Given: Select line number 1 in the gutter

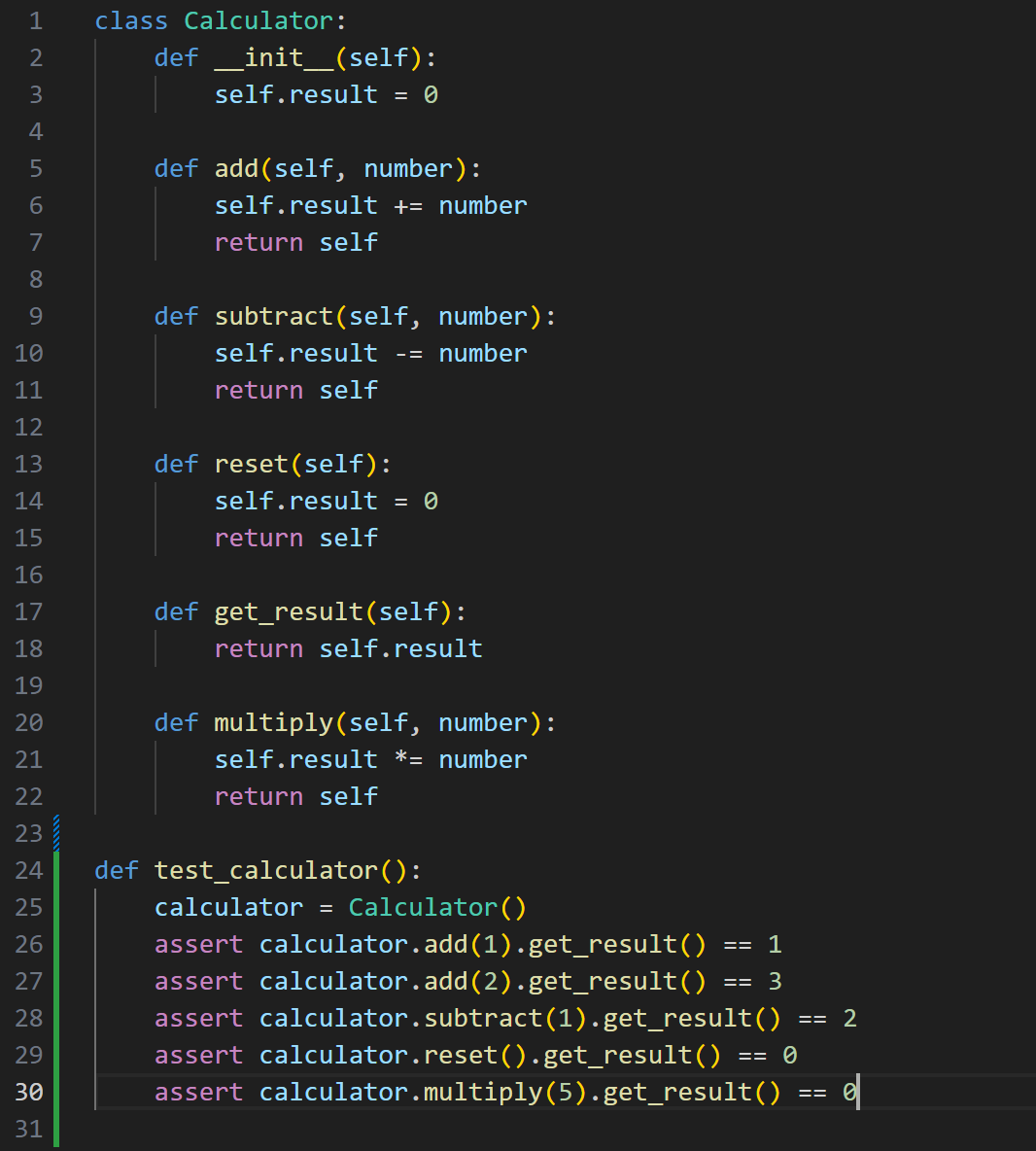Looking at the screenshot, I should [x=36, y=20].
